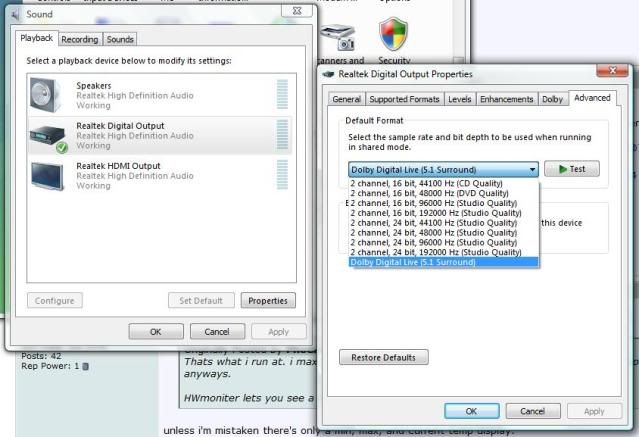Choose 2 channel, 24 bit, 44100 Hz option
Screen dimensions: 639x437
tap(444, 223)
